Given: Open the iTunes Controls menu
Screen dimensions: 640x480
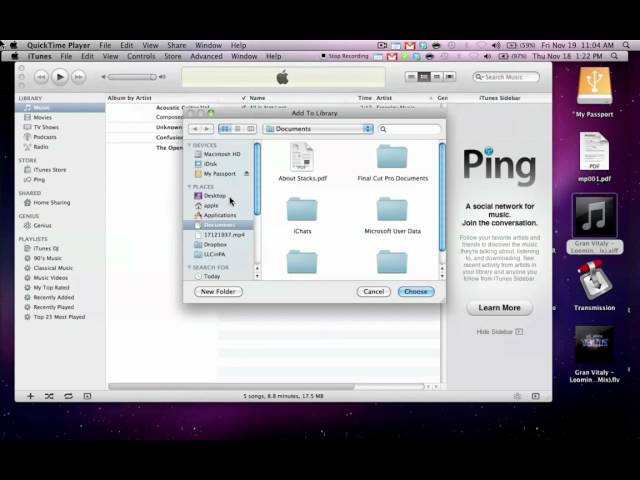Looking at the screenshot, I should [x=141, y=56].
